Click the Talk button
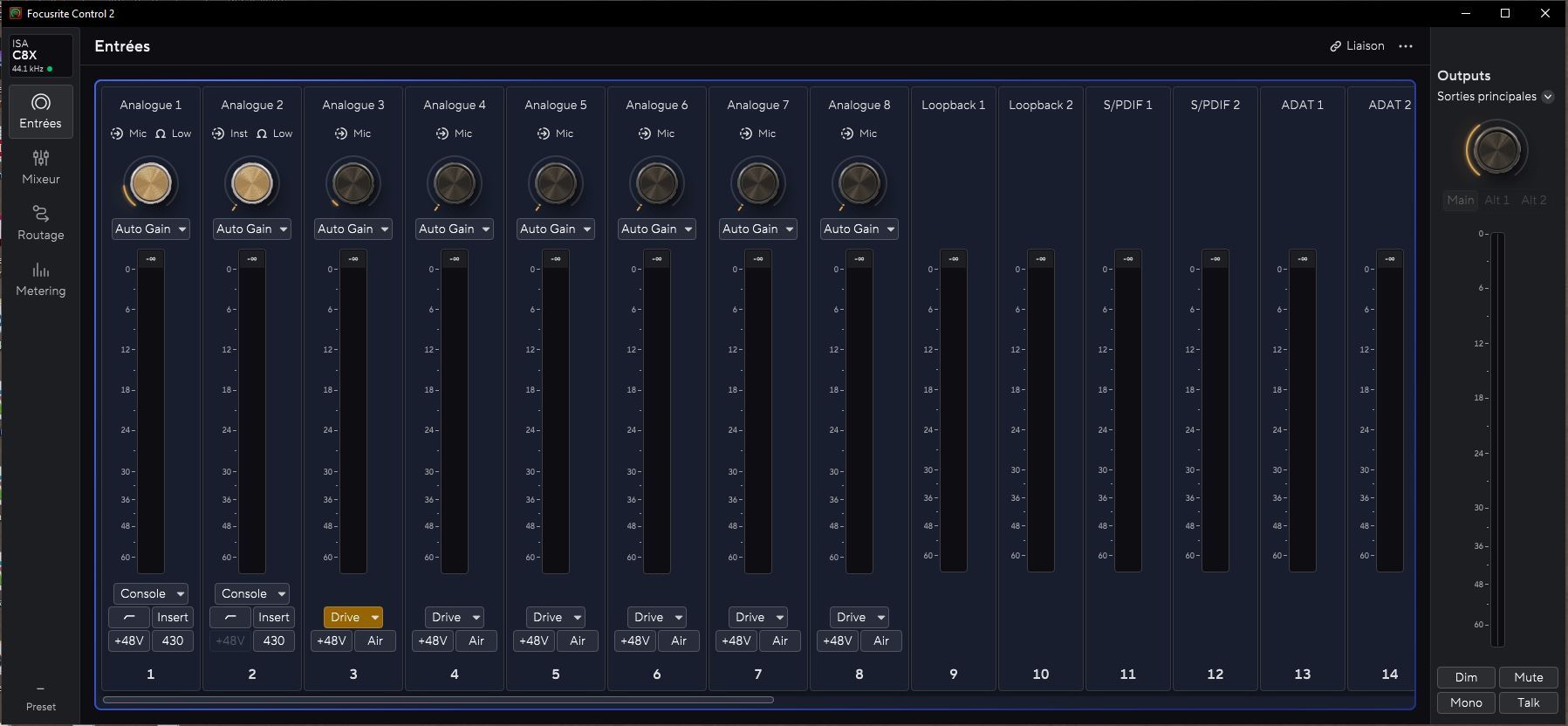This screenshot has width=1568, height=726. [1528, 702]
